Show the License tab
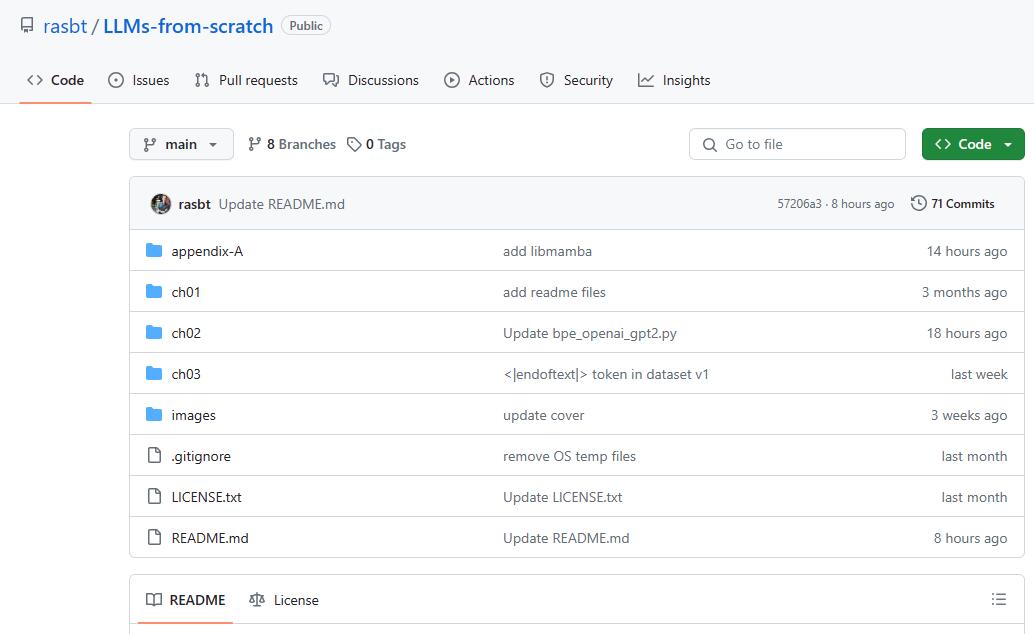Image resolution: width=1034 pixels, height=634 pixels. [x=284, y=600]
